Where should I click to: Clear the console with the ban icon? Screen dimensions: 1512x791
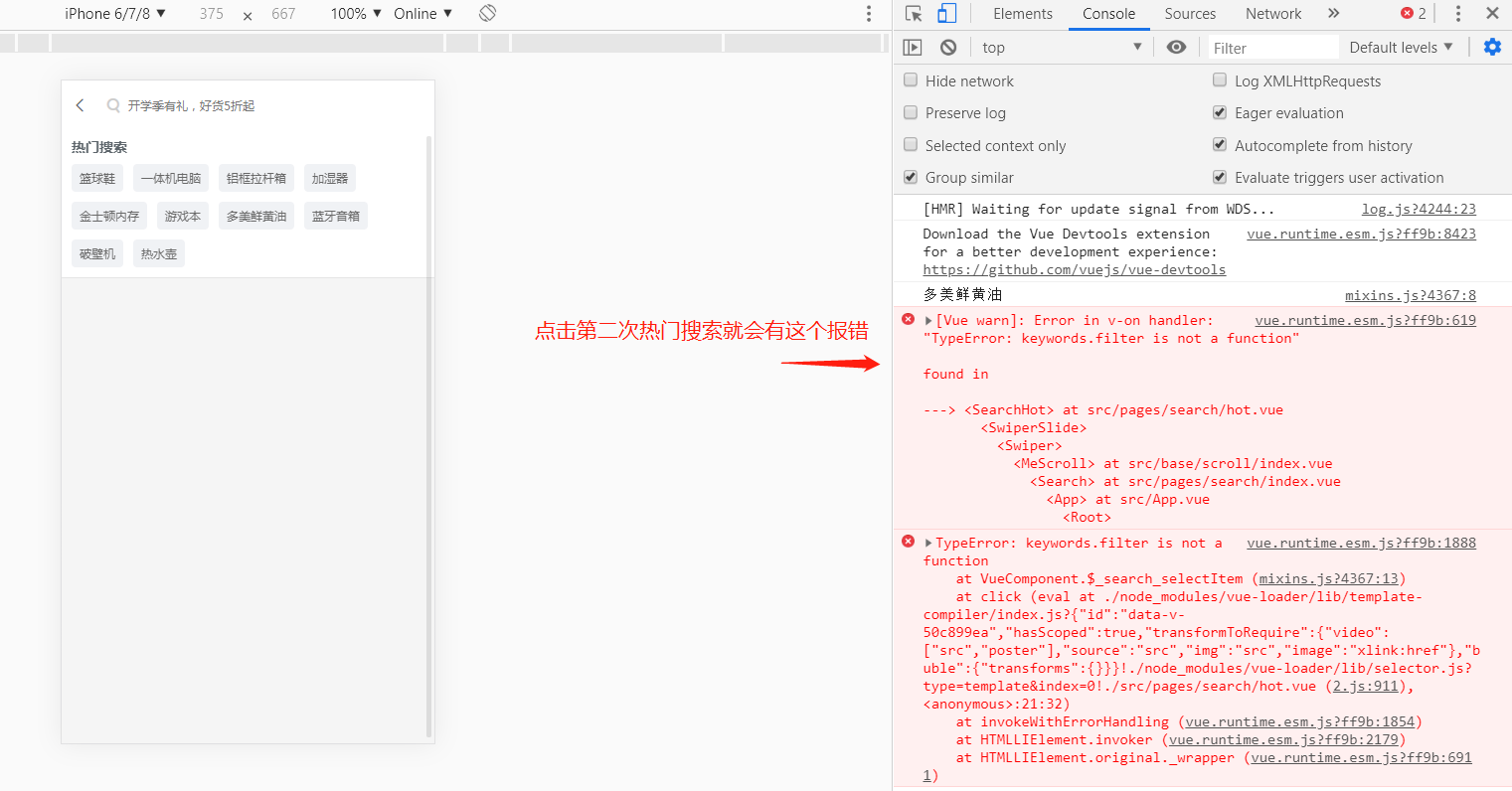tap(948, 47)
